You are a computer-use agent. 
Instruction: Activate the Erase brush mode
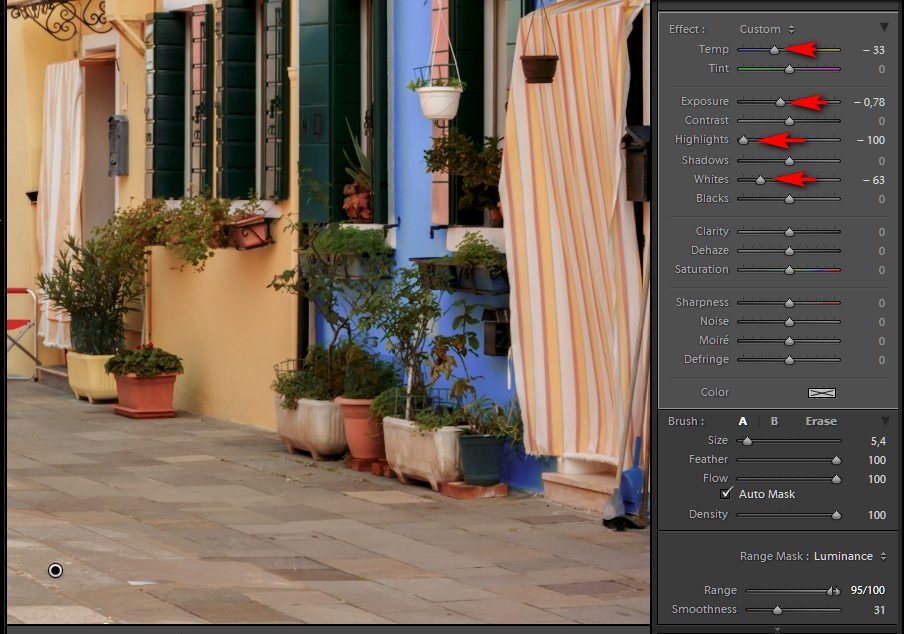pos(821,421)
